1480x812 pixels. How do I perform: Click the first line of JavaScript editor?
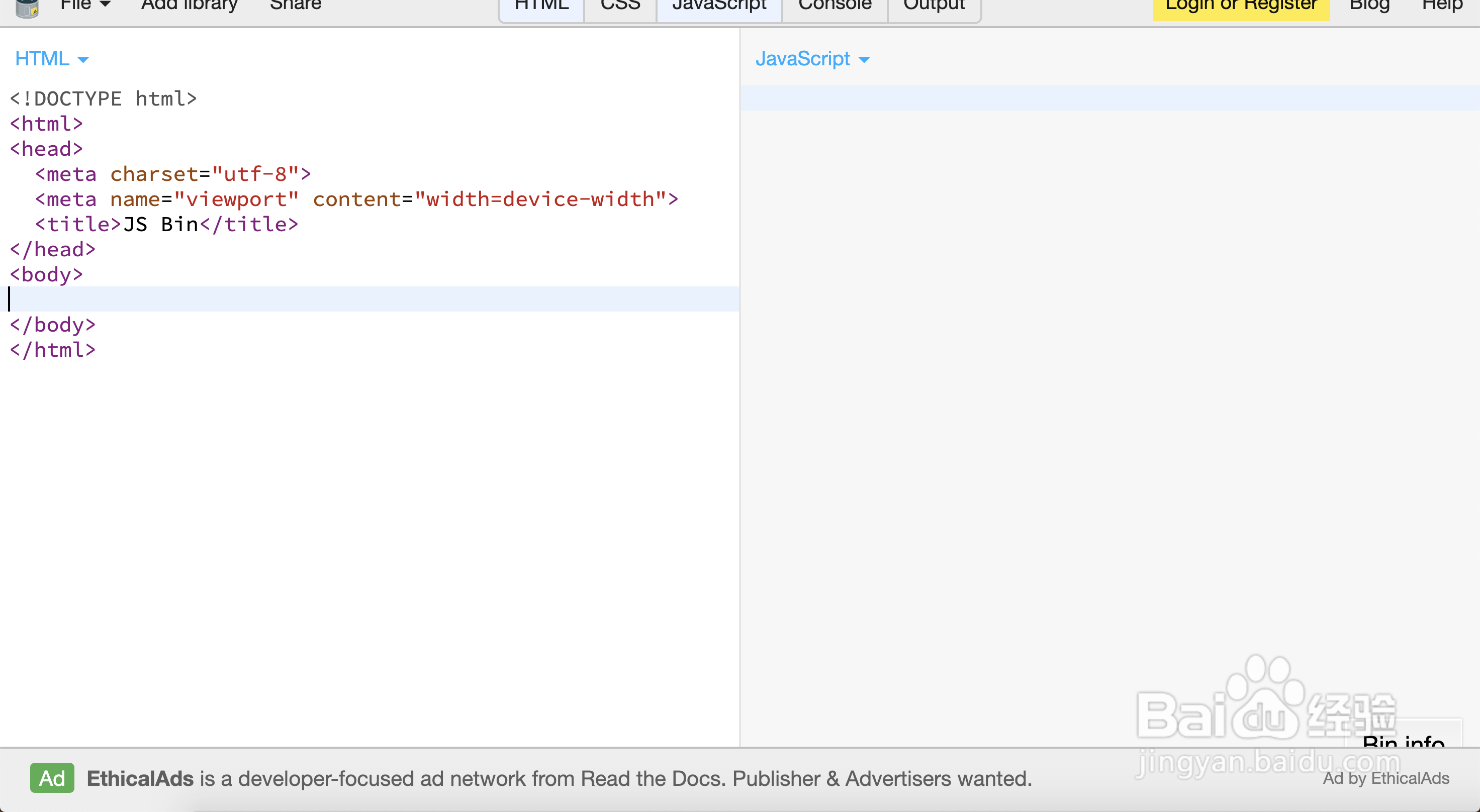point(1110,98)
